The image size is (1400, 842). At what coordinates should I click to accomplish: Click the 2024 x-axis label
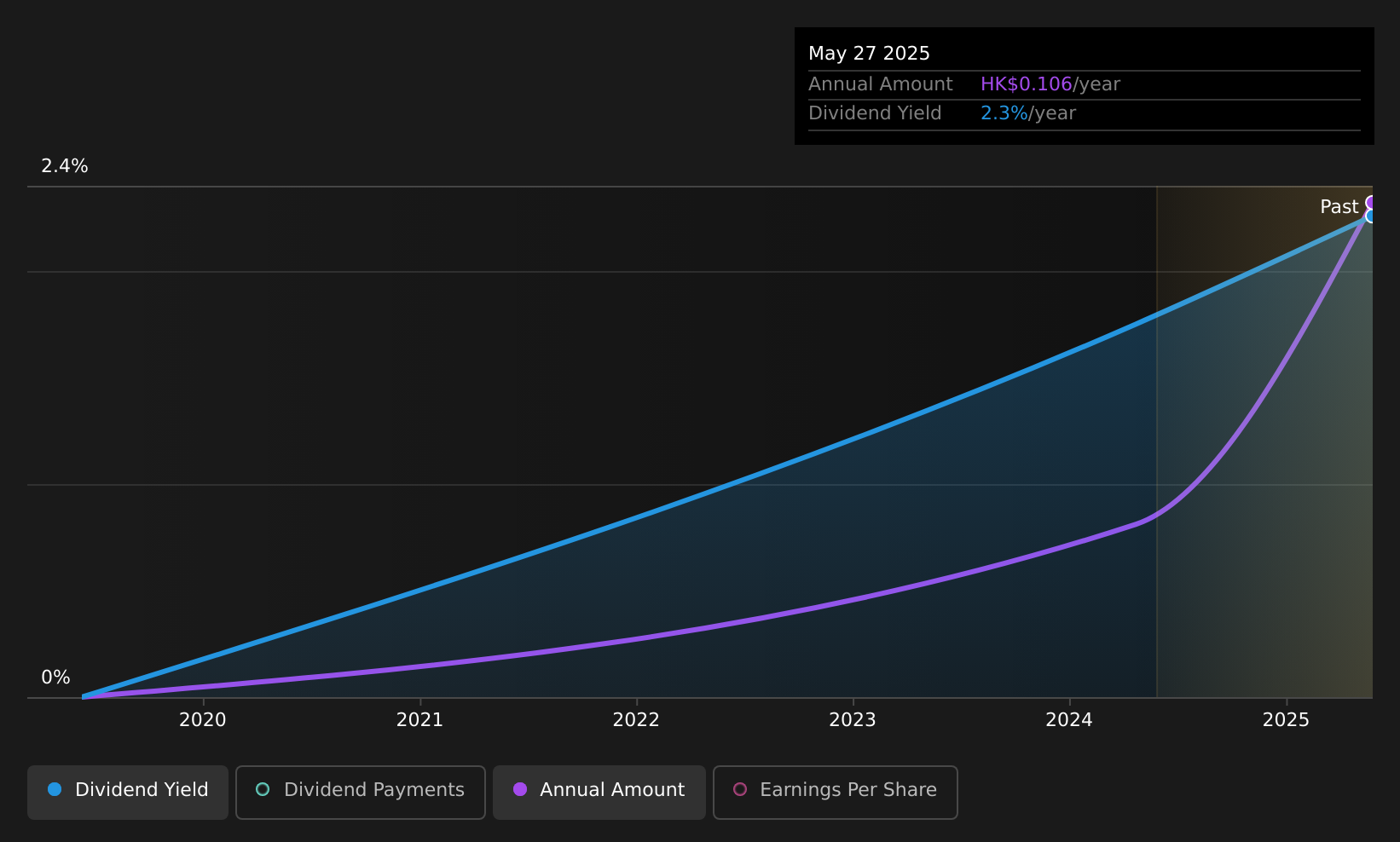coord(1069,720)
